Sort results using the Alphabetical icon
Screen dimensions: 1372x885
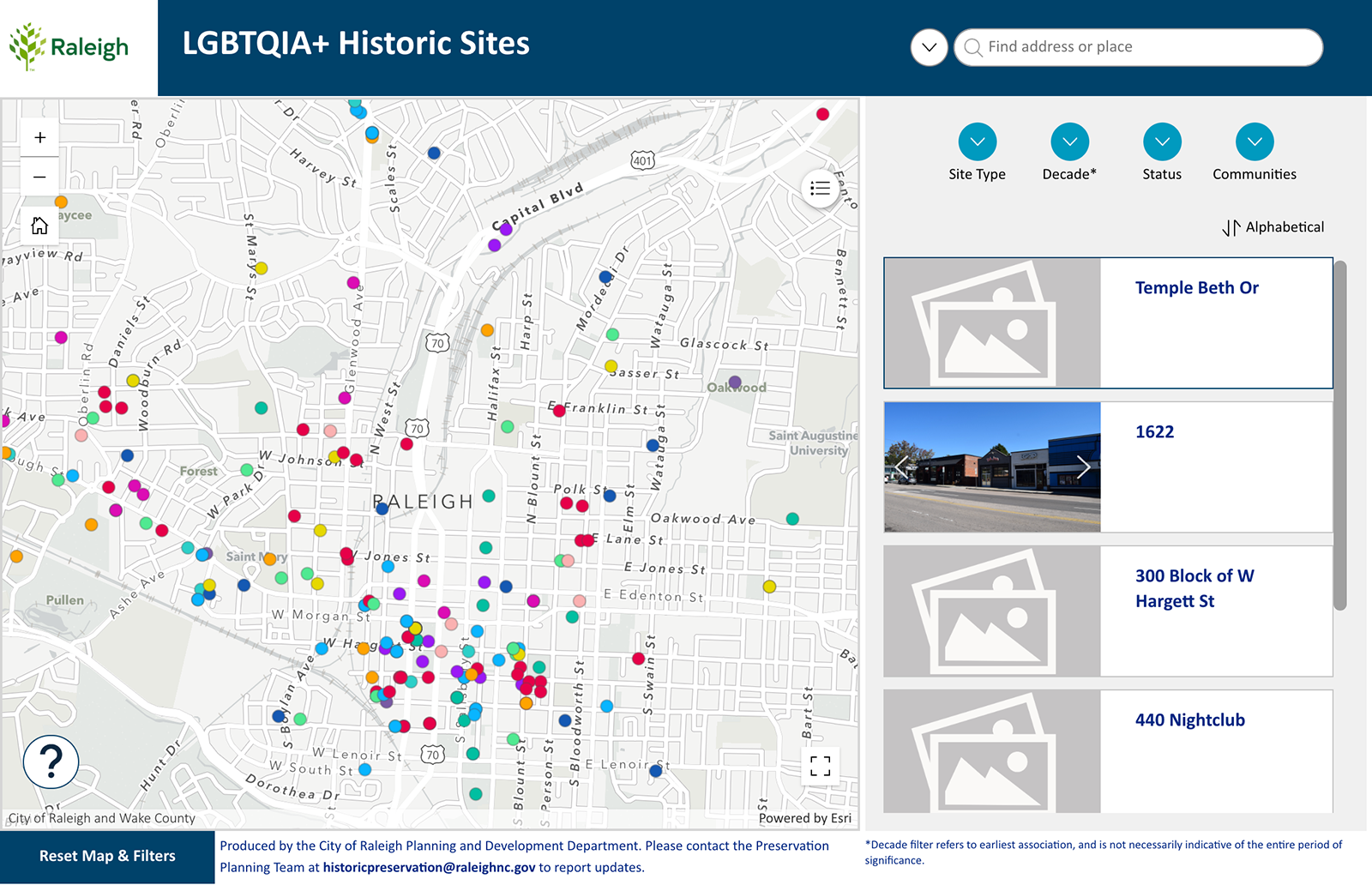tap(1232, 227)
